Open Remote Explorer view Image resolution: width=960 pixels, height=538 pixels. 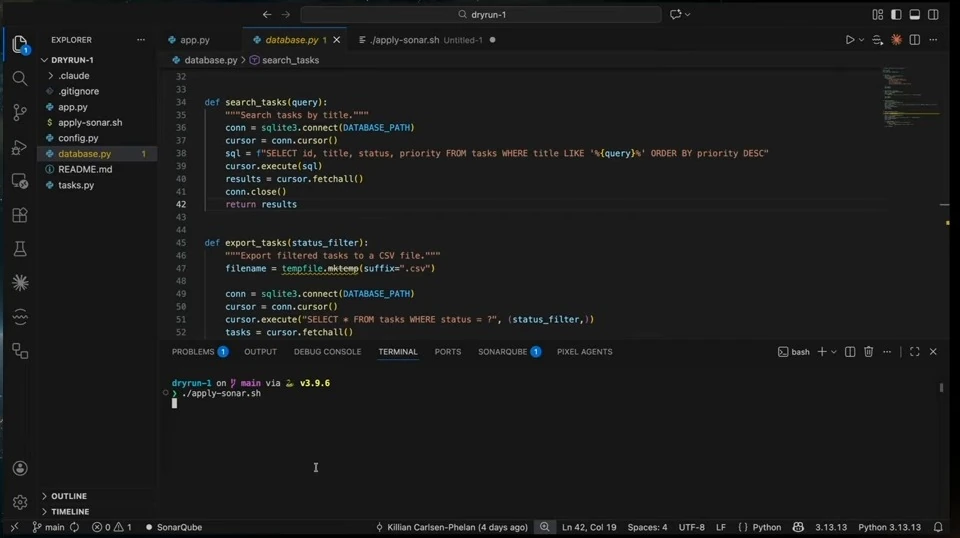(20, 181)
